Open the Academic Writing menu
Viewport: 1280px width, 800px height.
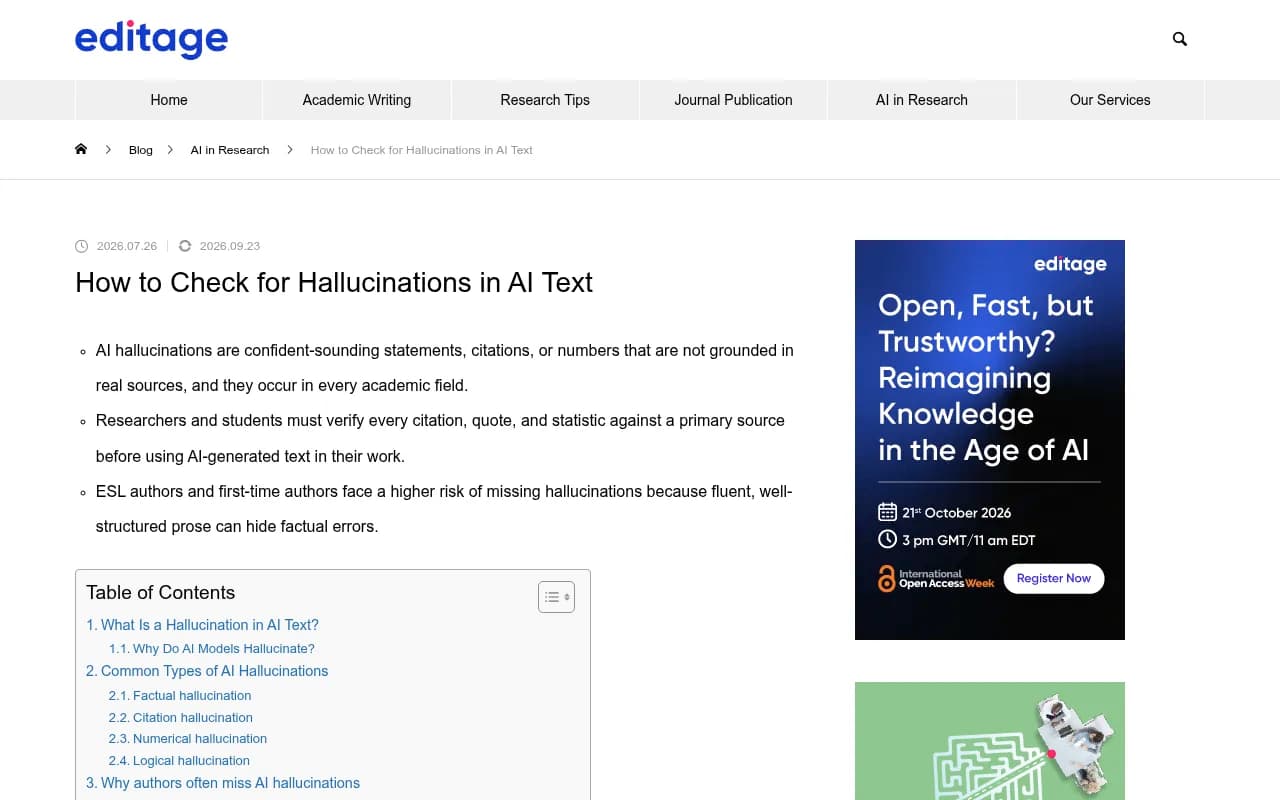point(357,100)
